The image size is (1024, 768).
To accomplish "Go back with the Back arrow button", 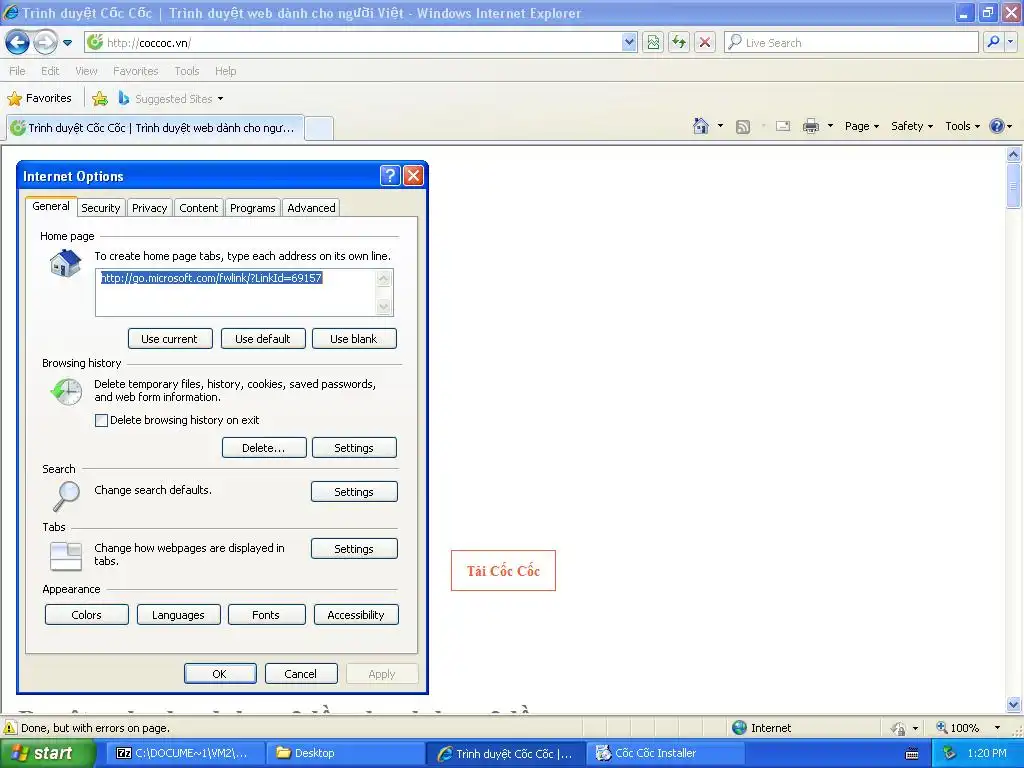I will pos(18,43).
